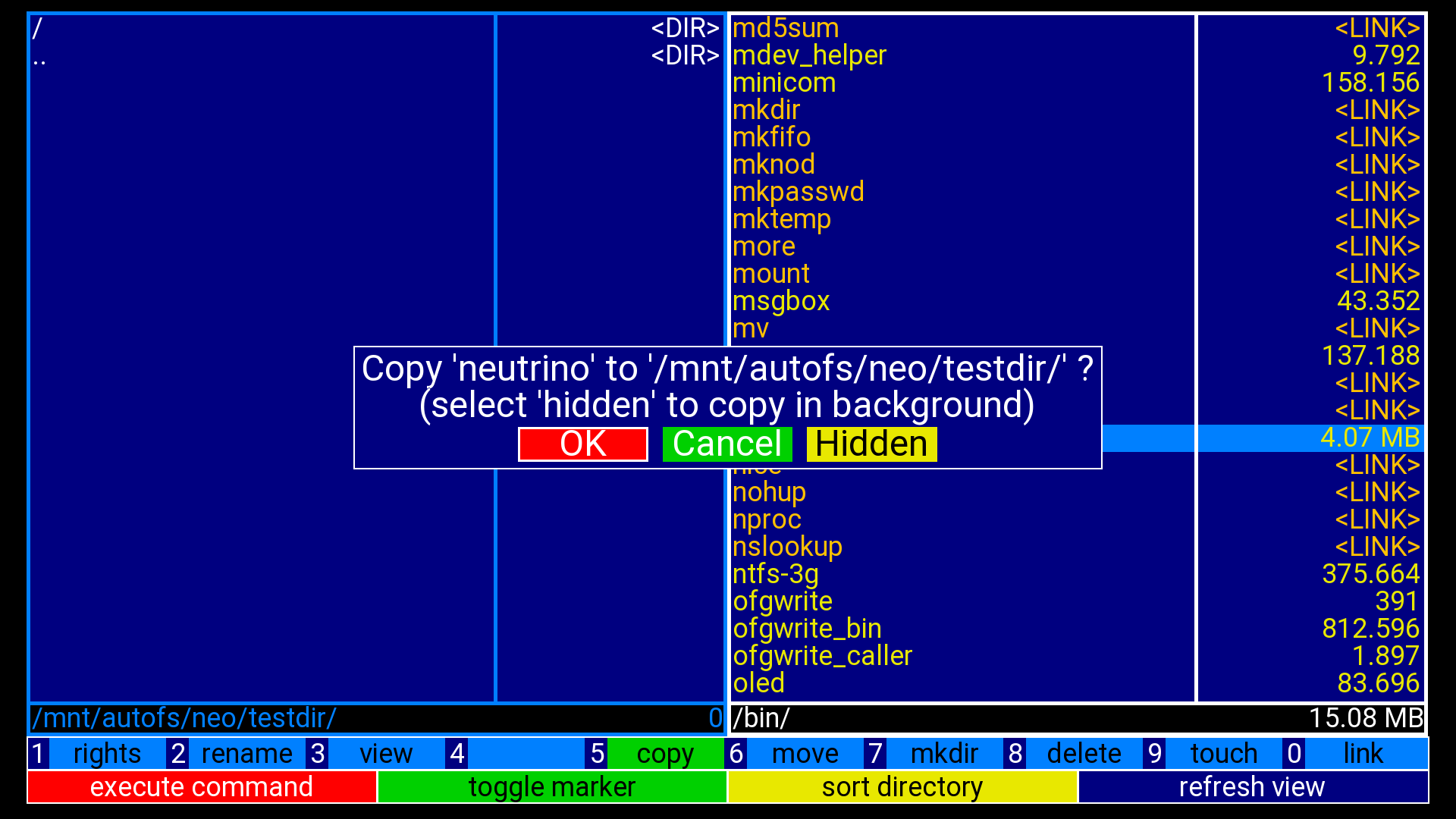This screenshot has height=819, width=1456.
Task: Select the rights function key
Action: pyautogui.click(x=106, y=754)
